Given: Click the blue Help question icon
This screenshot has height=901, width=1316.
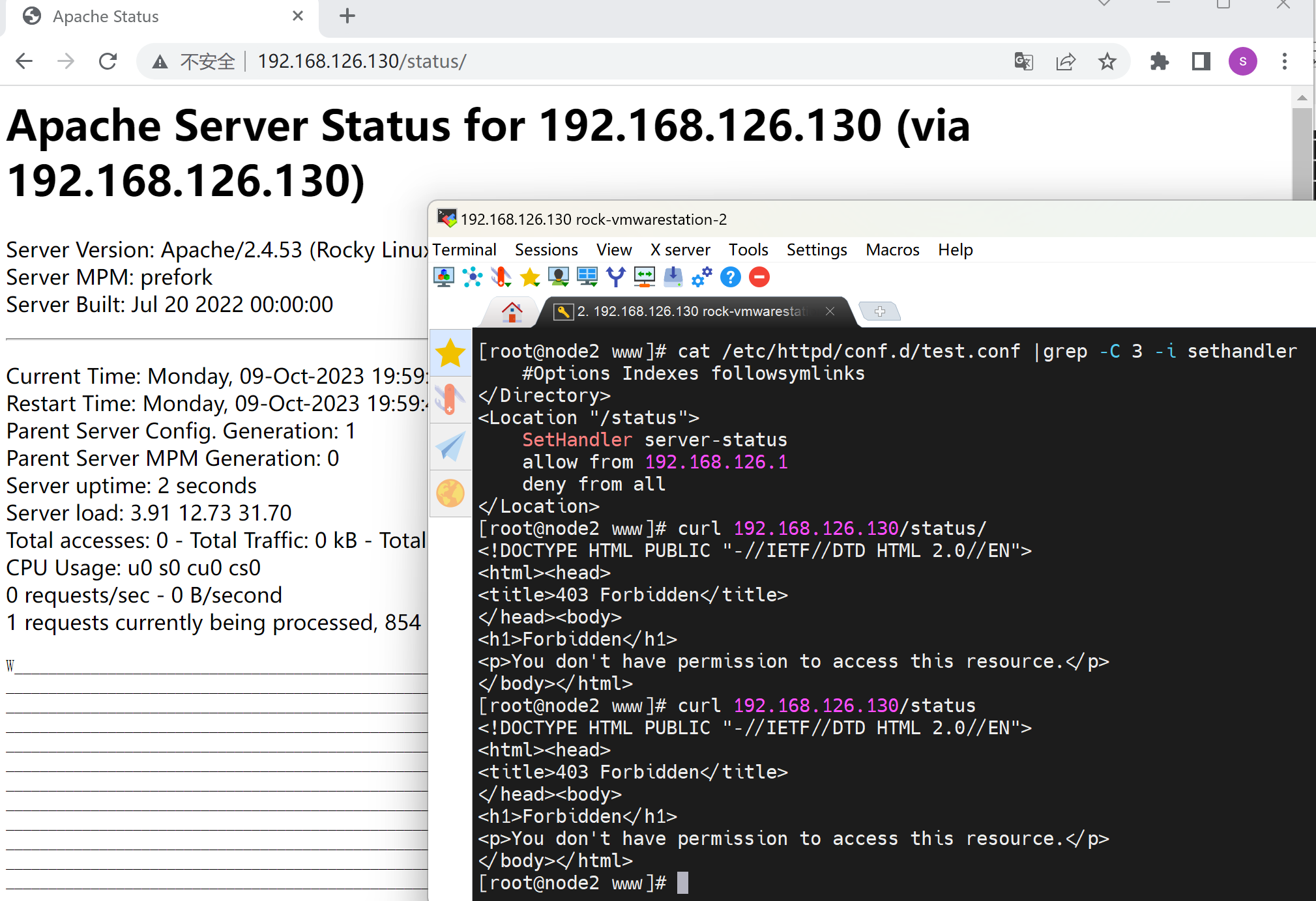Looking at the screenshot, I should tap(731, 278).
